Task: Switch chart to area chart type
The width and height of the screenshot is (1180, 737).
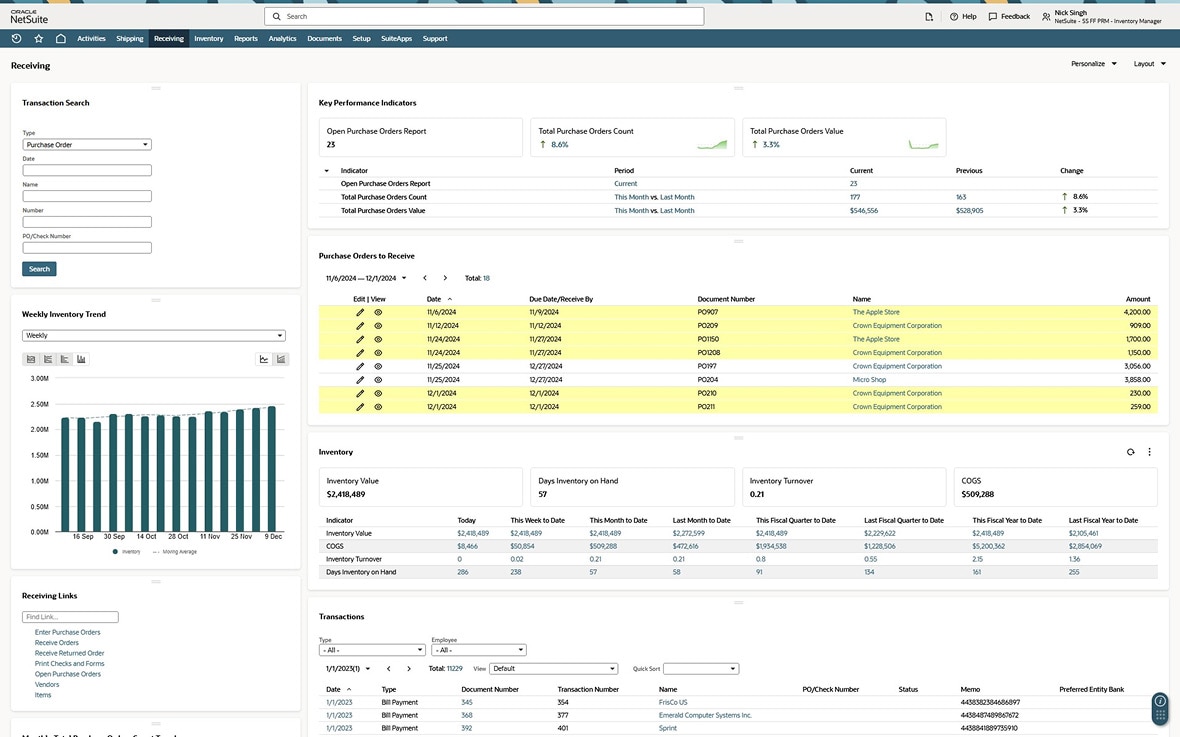Action: tap(31, 359)
